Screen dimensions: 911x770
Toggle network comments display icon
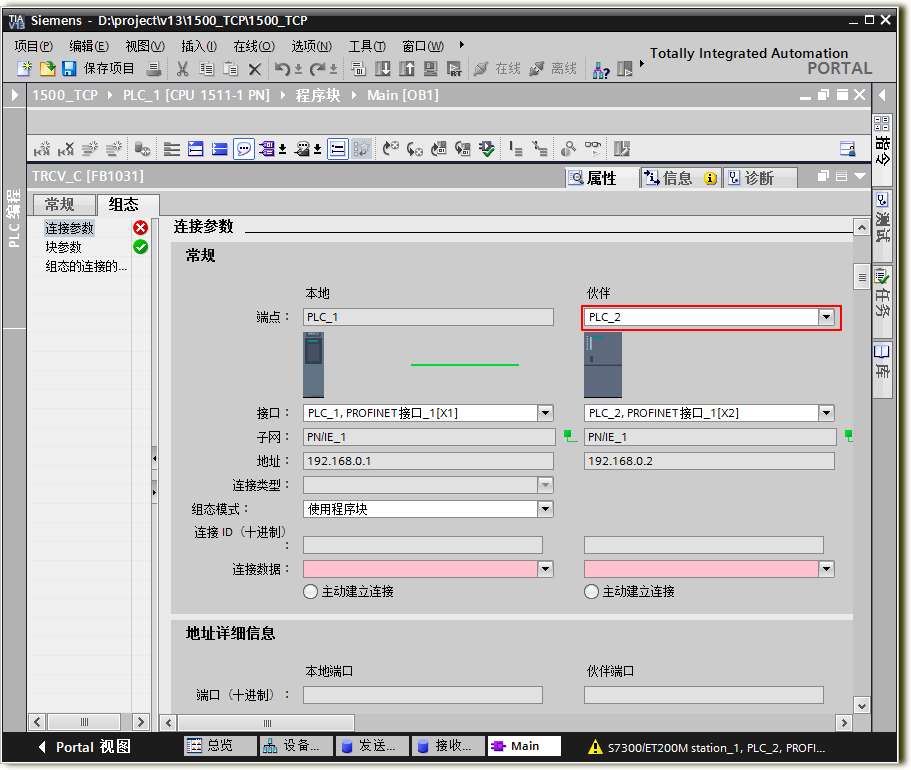pos(338,149)
